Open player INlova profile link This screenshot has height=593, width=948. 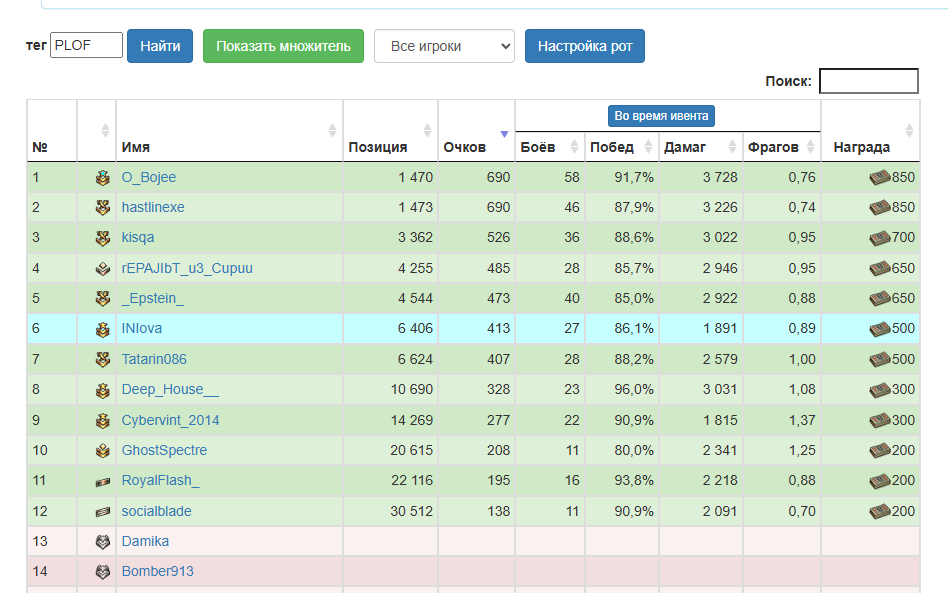tap(142, 329)
